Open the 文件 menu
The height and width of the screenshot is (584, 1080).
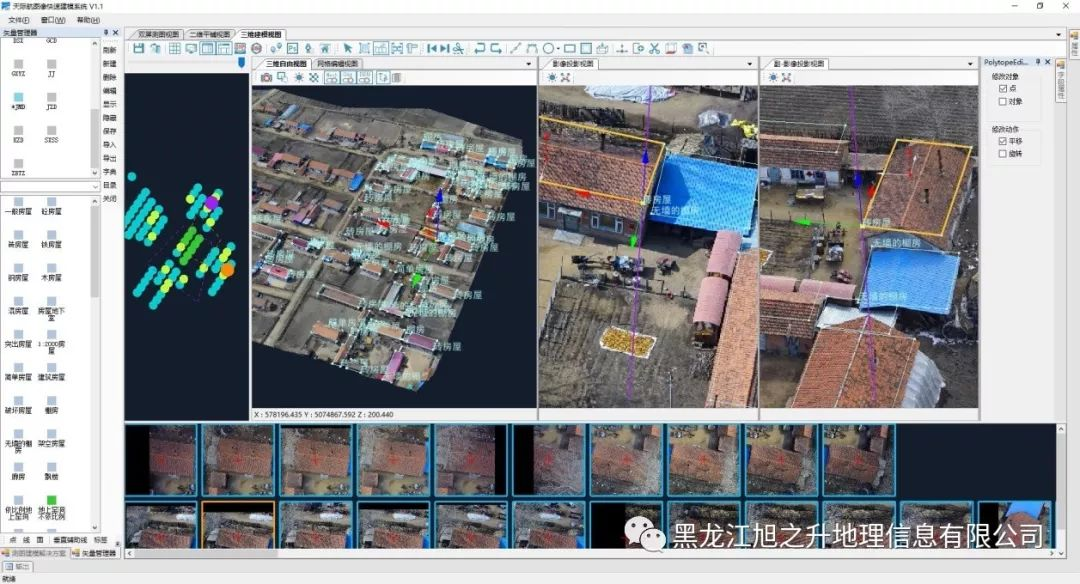coord(17,18)
